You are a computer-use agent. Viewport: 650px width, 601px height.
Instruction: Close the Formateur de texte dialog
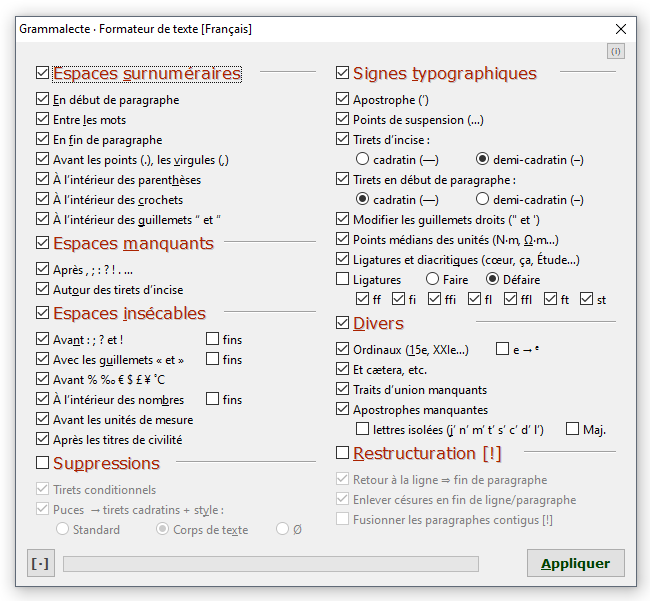[621, 29]
